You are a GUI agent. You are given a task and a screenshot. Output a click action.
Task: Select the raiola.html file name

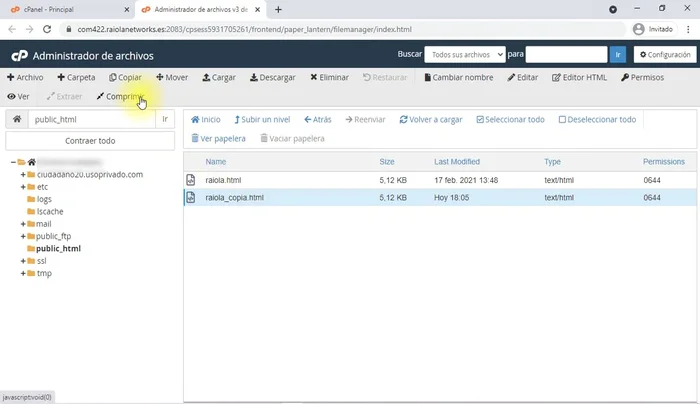click(x=223, y=180)
